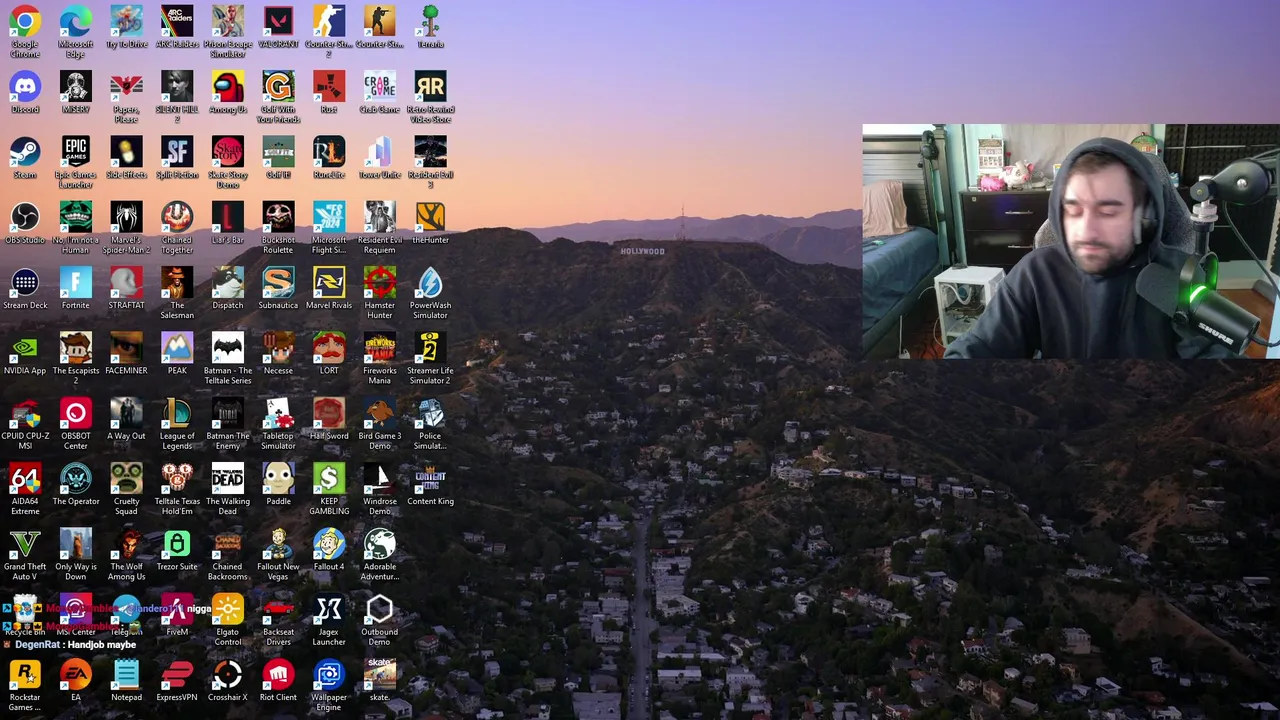1280x720 pixels.
Task: Open the Notepad desktop shortcut
Action: pos(126,675)
